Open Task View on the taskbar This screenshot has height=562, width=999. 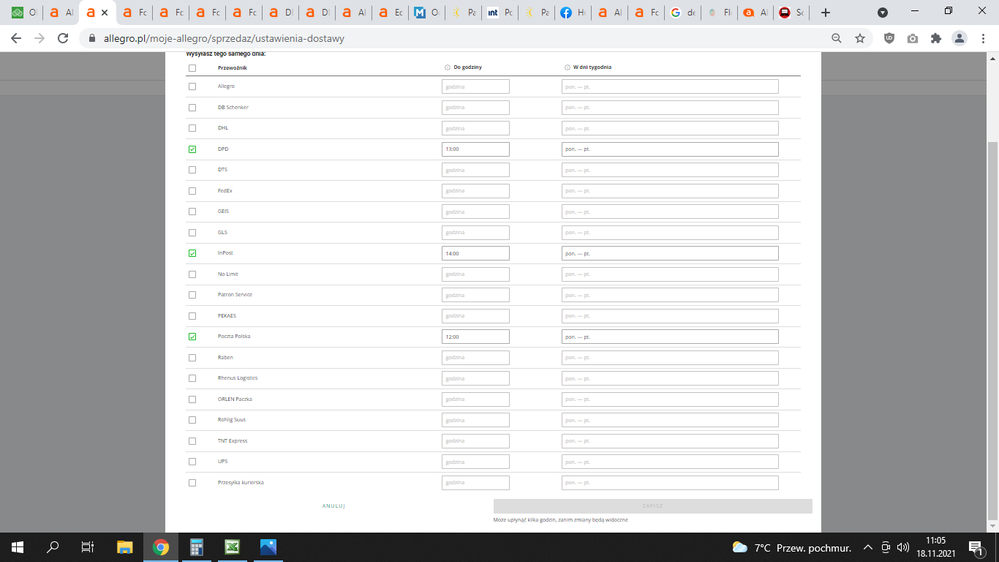click(x=87, y=547)
